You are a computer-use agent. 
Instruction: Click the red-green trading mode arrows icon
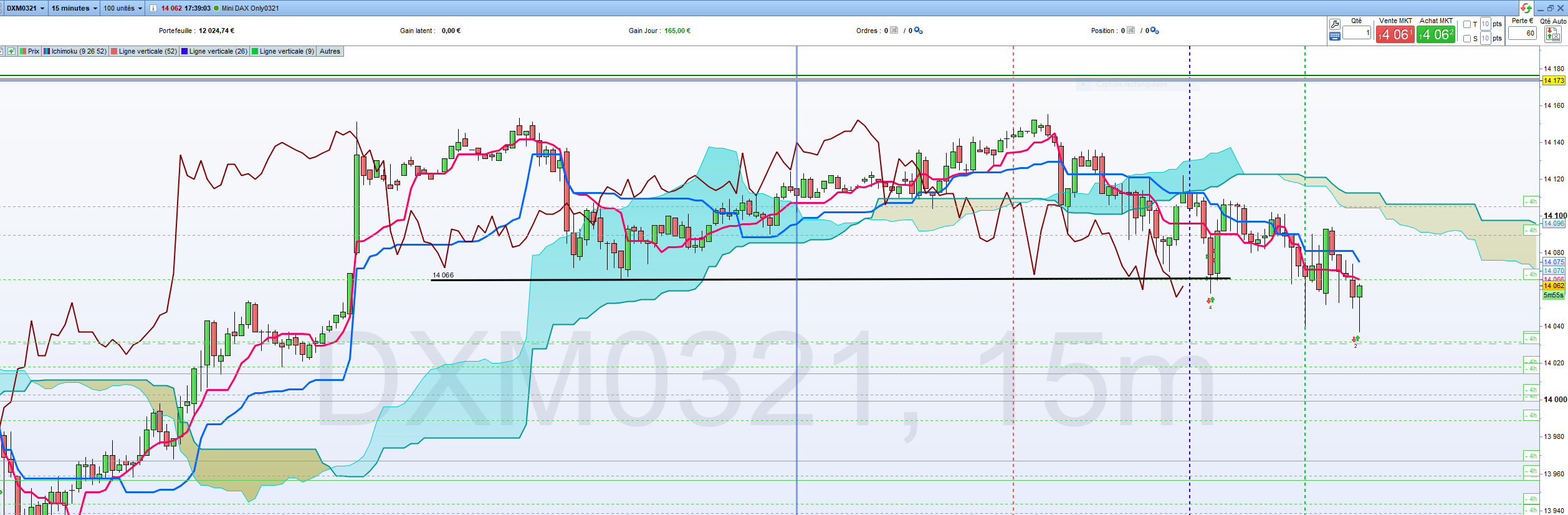click(x=1526, y=8)
